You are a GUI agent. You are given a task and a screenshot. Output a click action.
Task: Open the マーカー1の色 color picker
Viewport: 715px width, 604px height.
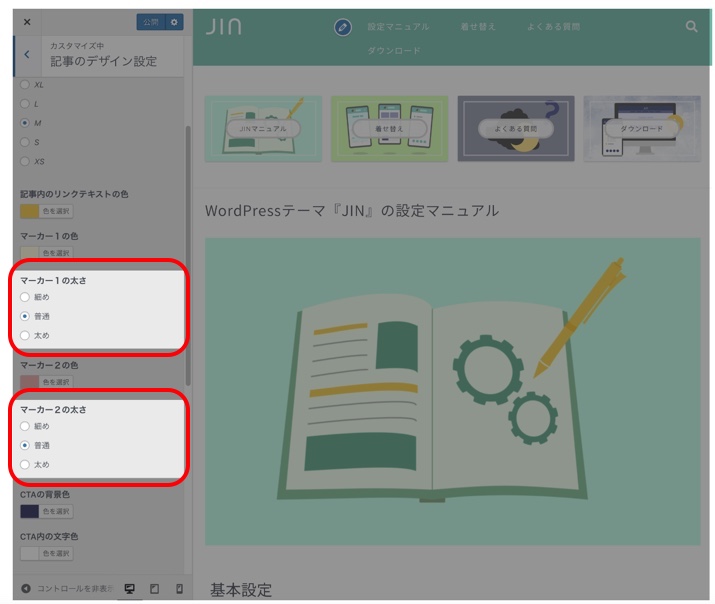pos(47,252)
